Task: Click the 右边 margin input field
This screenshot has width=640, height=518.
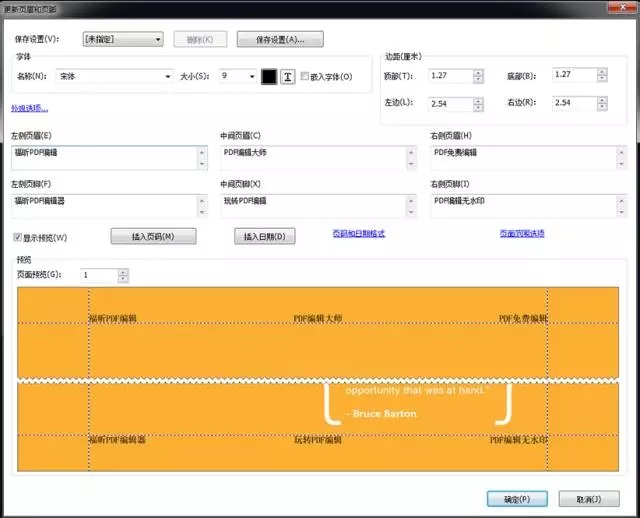Action: (x=574, y=103)
